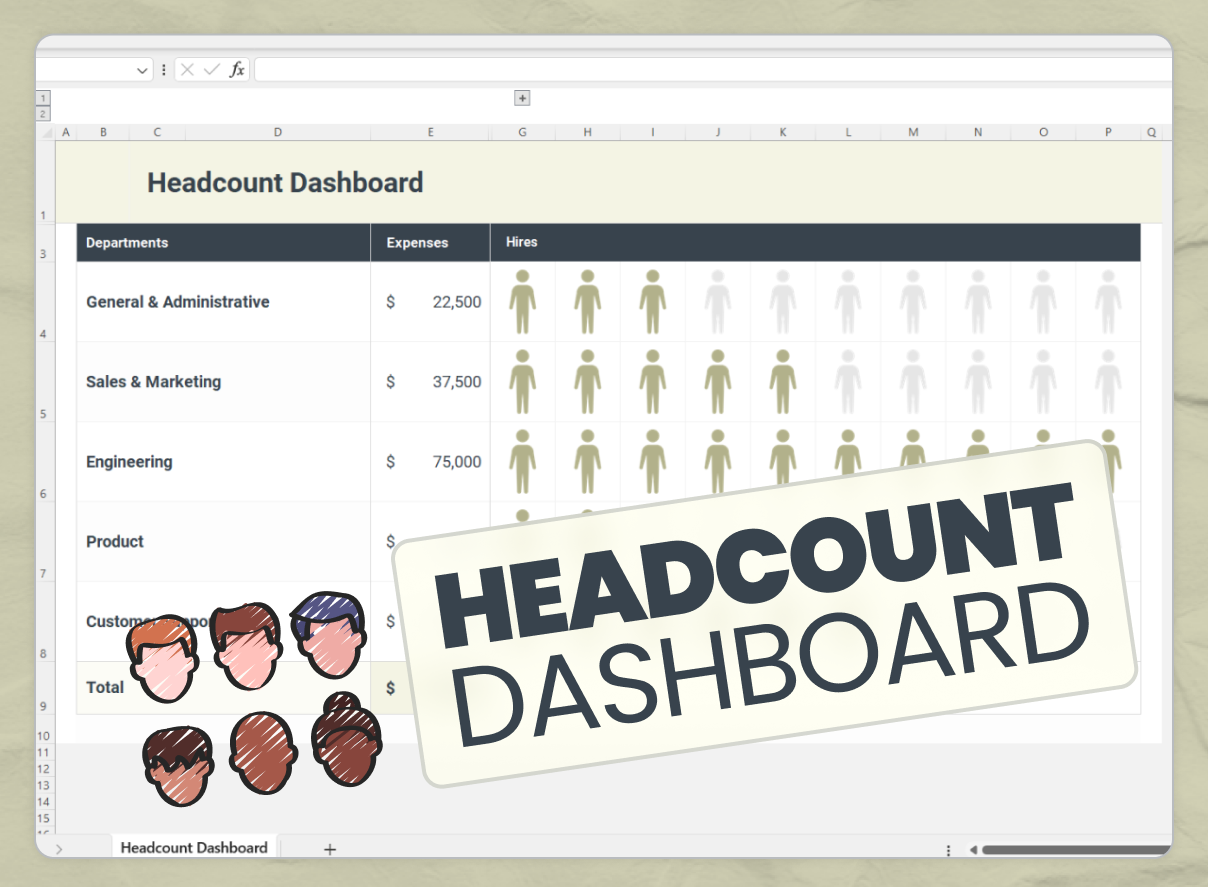Click the Enter (checkmark) icon beside formula bar

pos(211,69)
